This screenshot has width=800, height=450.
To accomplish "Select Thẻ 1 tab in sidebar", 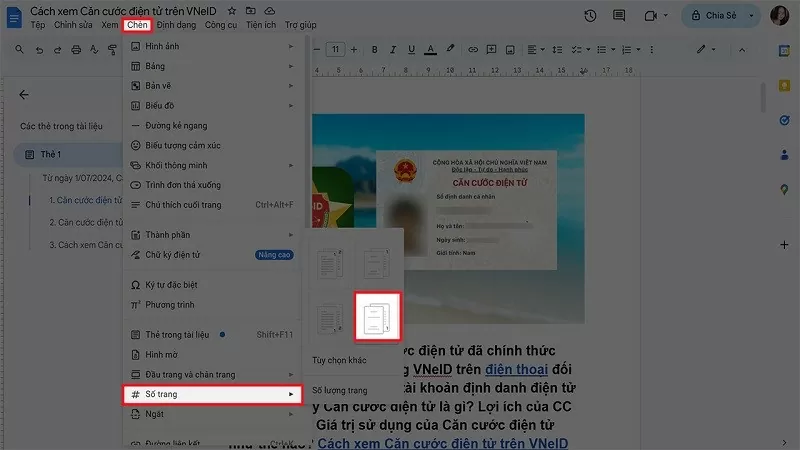I will pyautogui.click(x=69, y=155).
